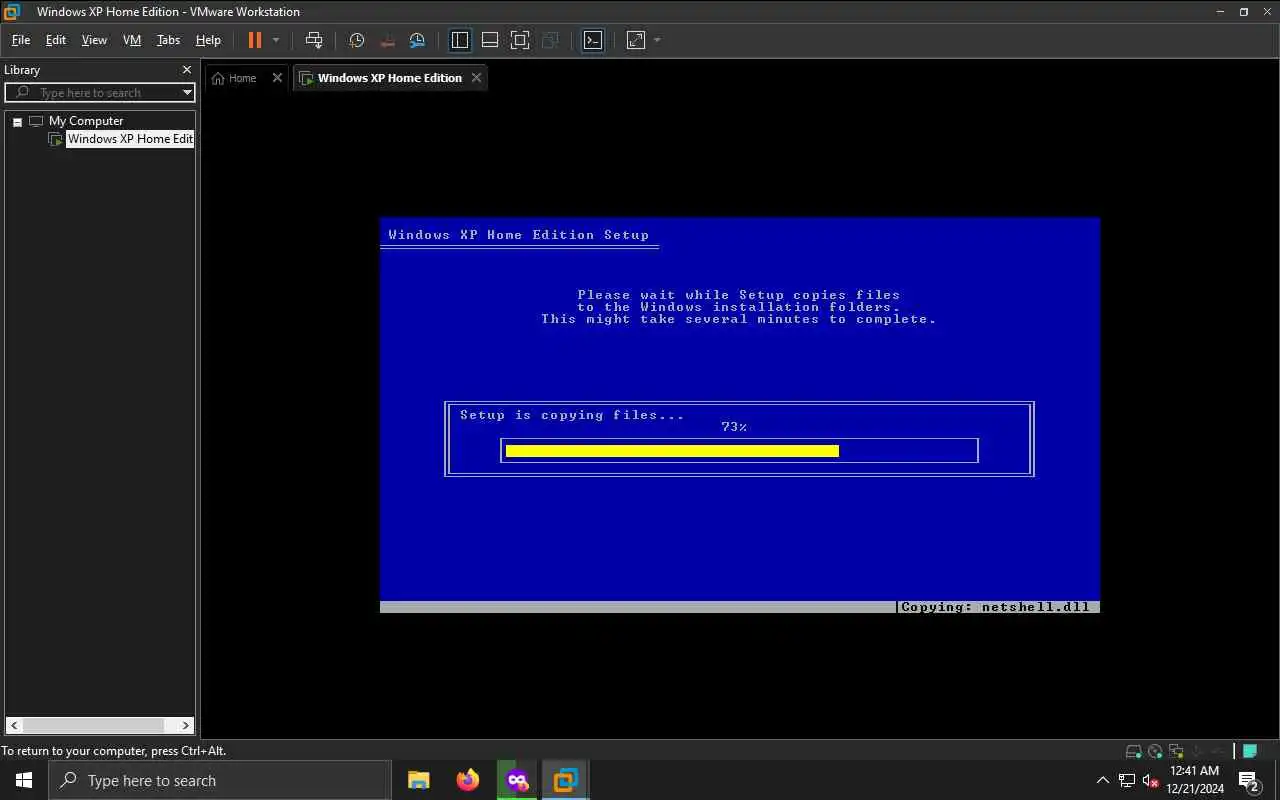The image size is (1280, 800).
Task: Open the Windows Start menu
Action: (x=24, y=780)
